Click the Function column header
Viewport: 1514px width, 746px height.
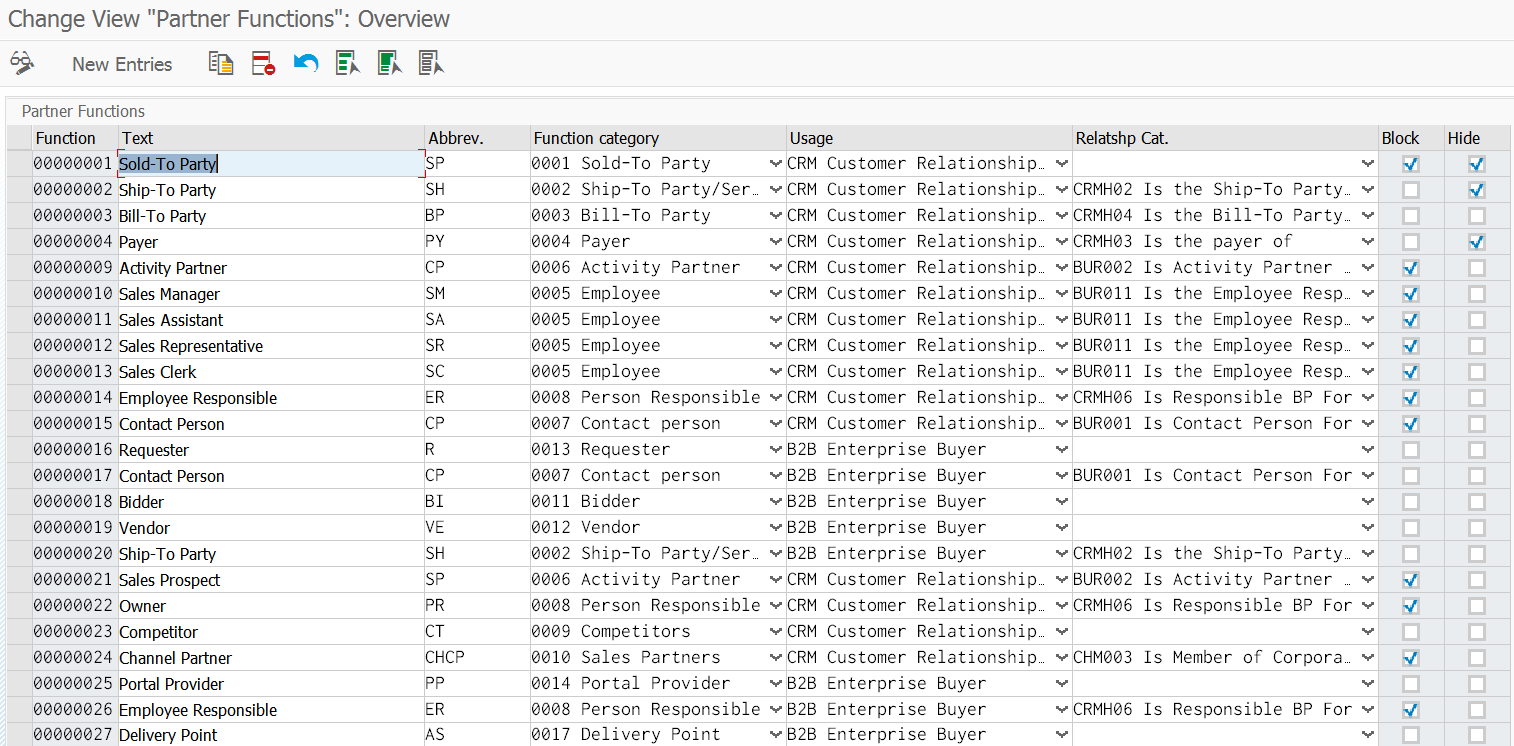click(x=75, y=138)
